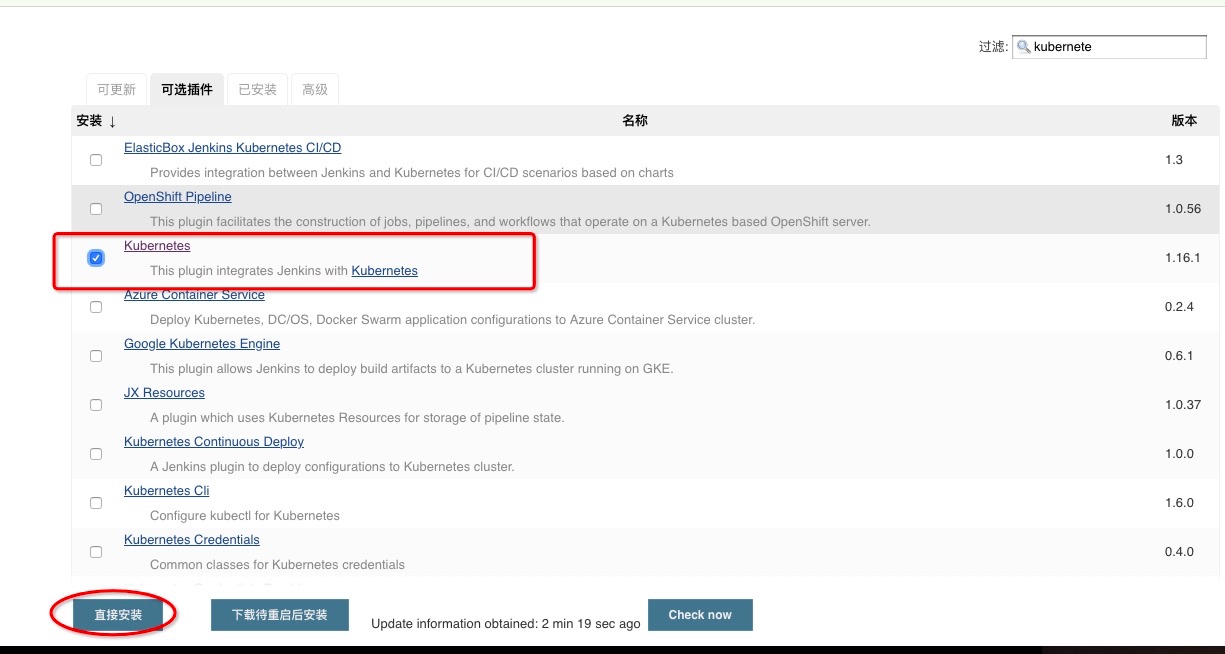Check ElasticBox Jenkins Kubernetes CI/CD checkbox

[x=96, y=160]
